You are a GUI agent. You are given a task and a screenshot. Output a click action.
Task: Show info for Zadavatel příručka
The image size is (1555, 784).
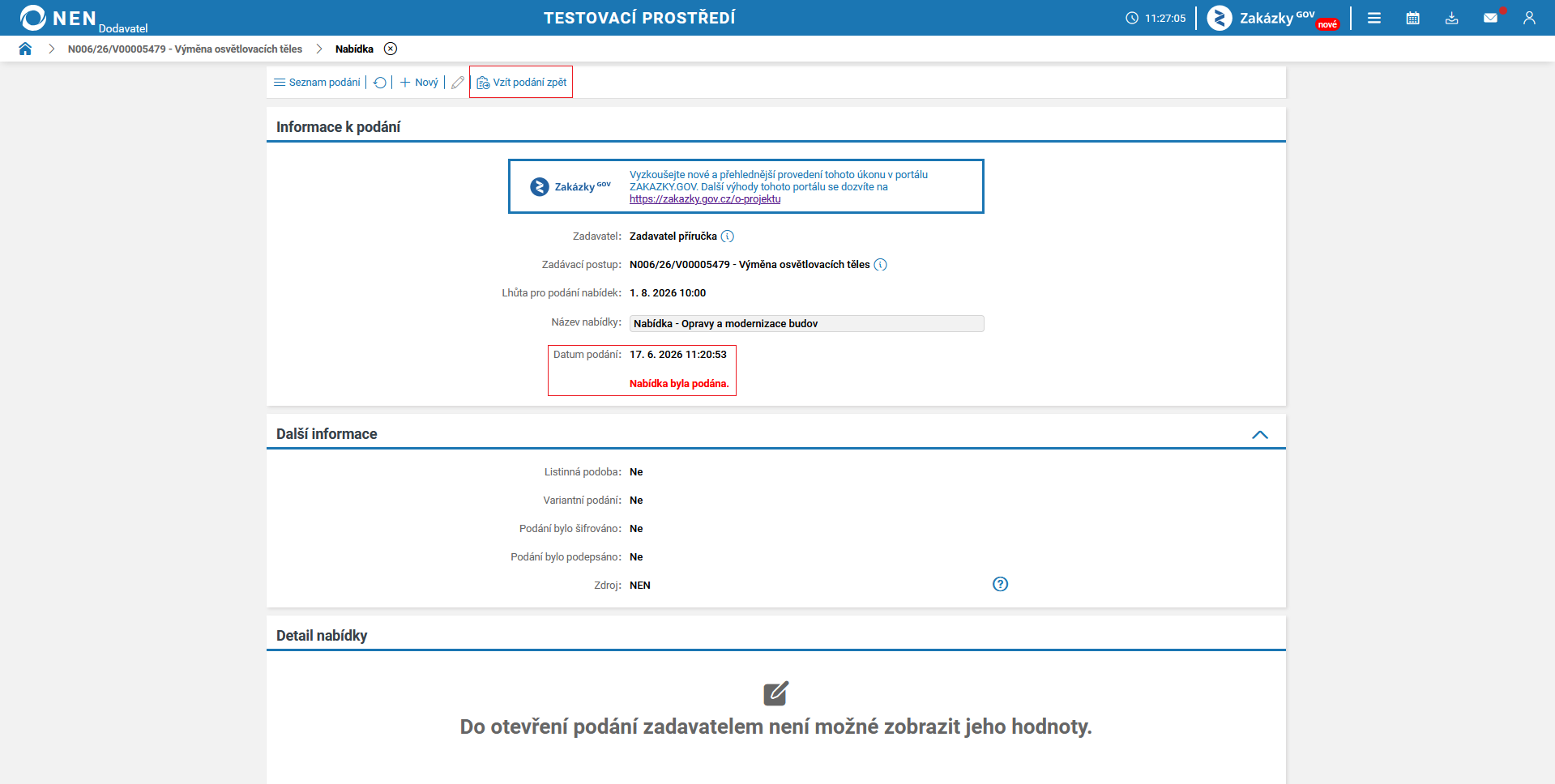pos(728,236)
